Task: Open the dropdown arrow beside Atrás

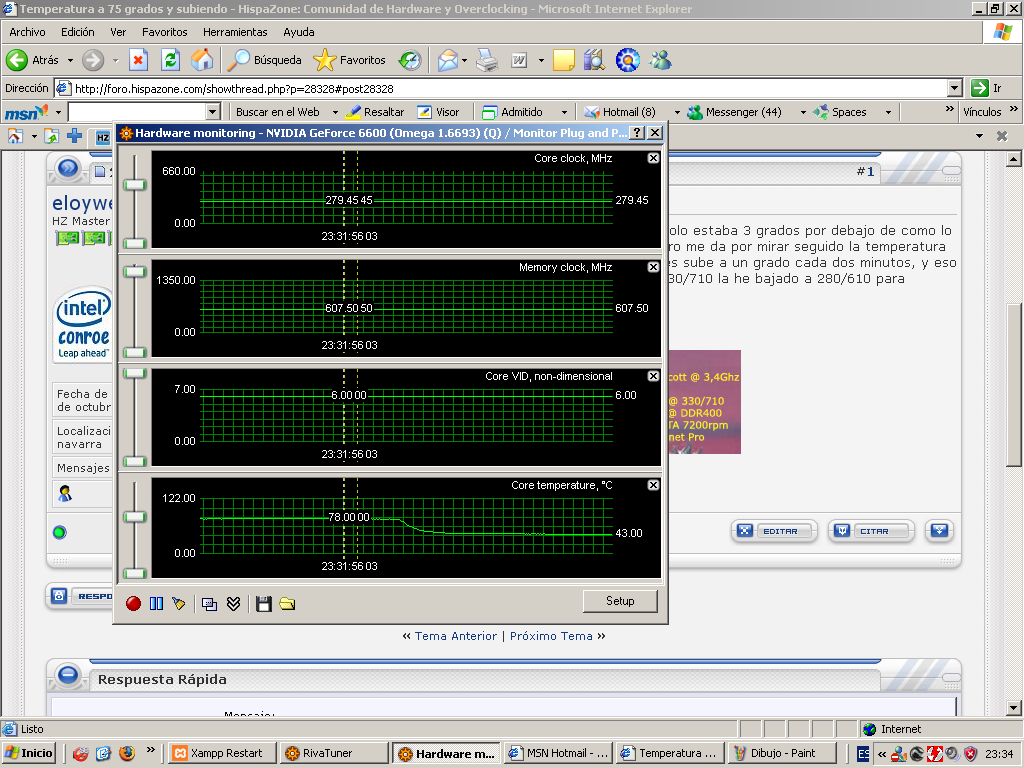Action: (x=68, y=60)
